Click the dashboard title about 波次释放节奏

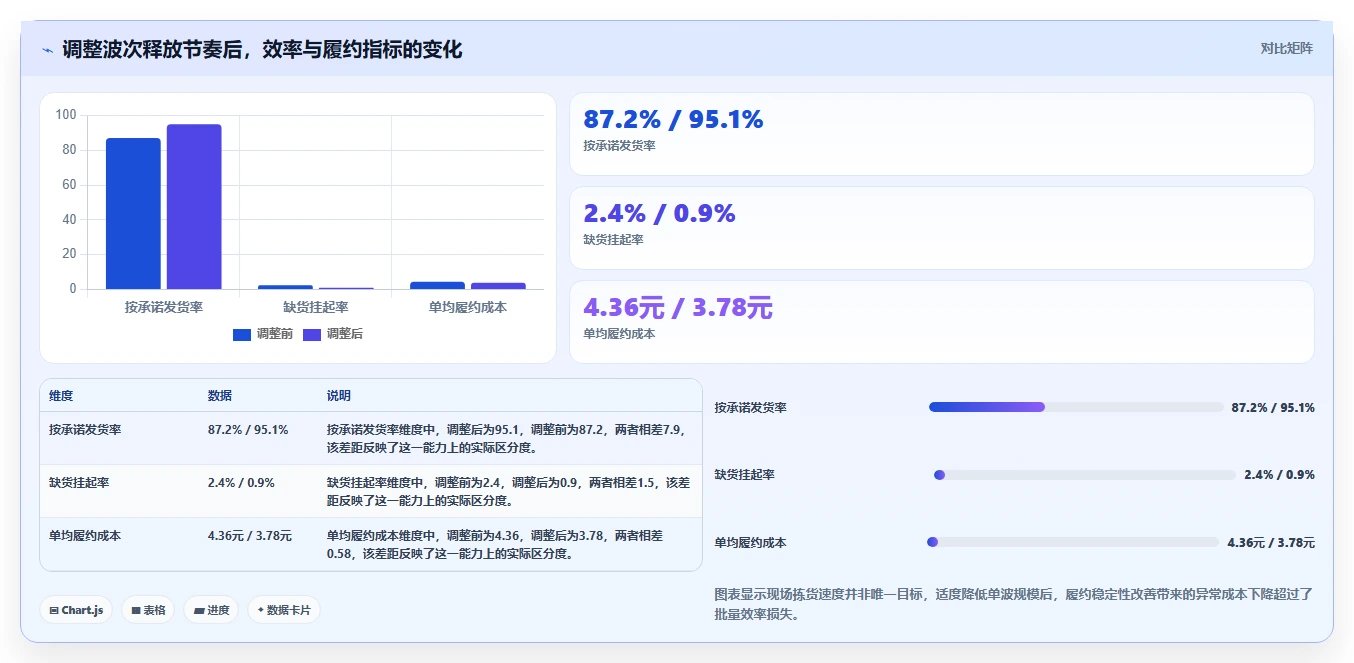(x=262, y=50)
